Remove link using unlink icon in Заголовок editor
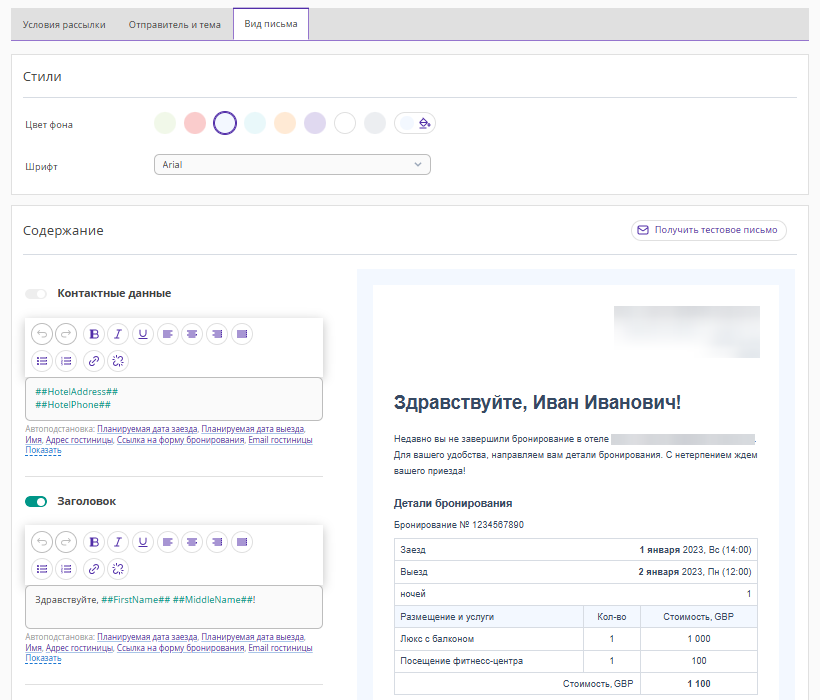This screenshot has width=820, height=700. [x=118, y=569]
